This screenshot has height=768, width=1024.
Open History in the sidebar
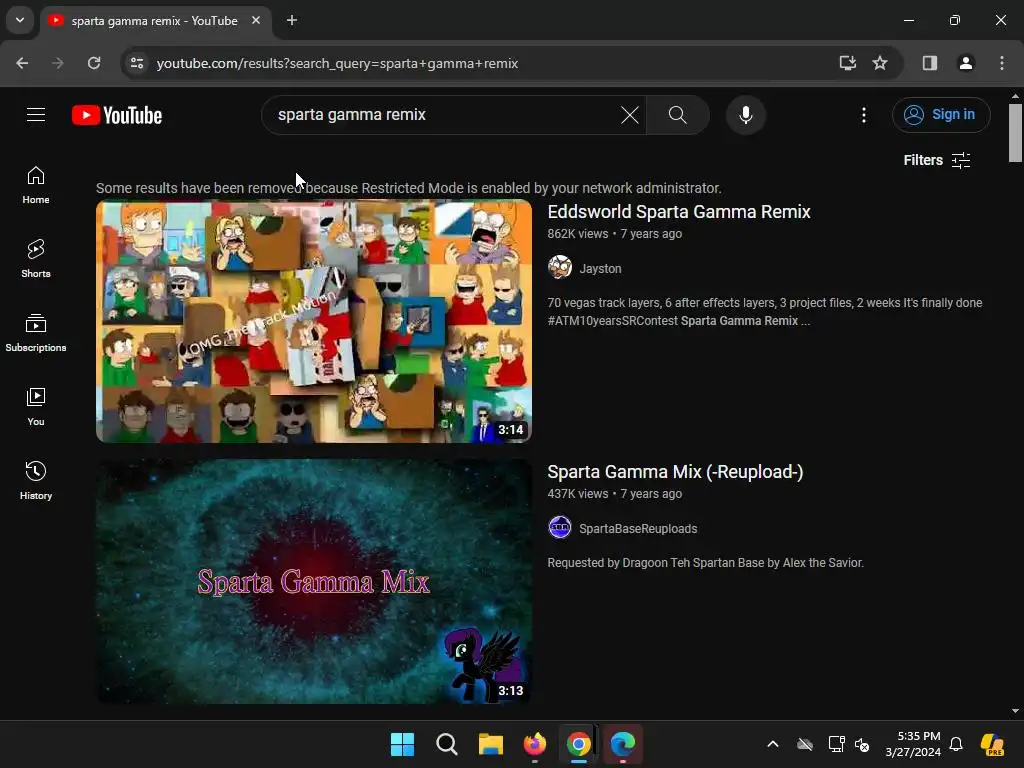click(36, 480)
